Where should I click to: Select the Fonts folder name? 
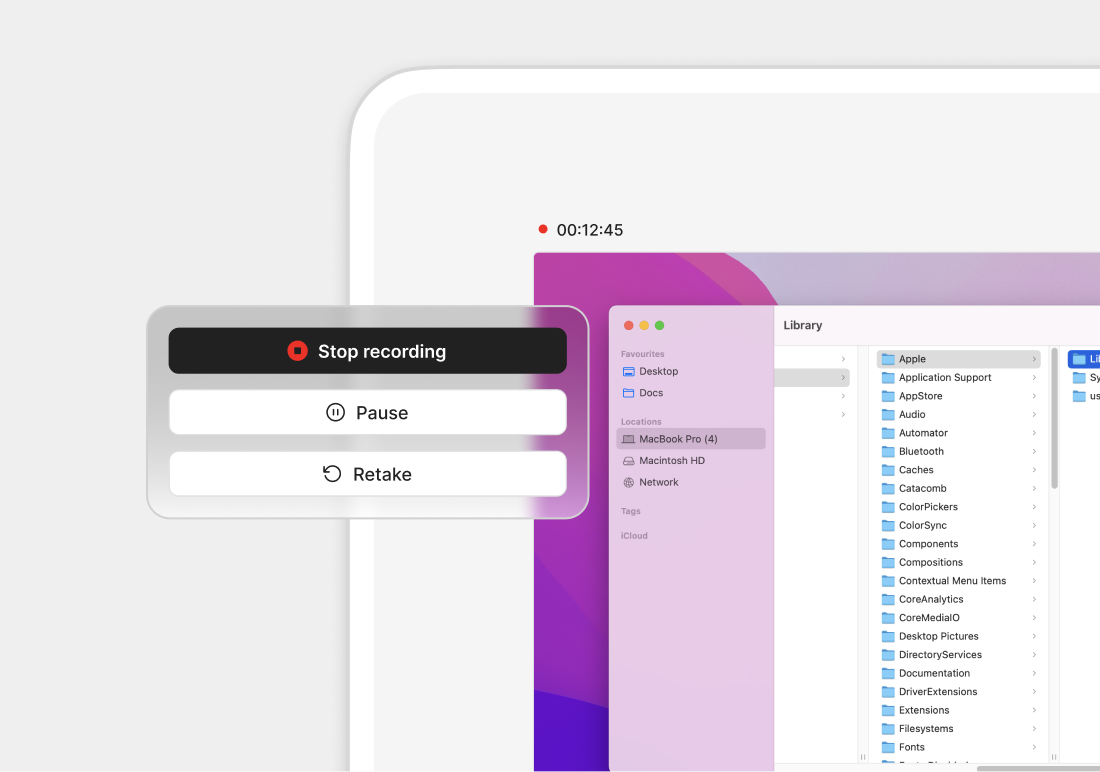pos(911,747)
